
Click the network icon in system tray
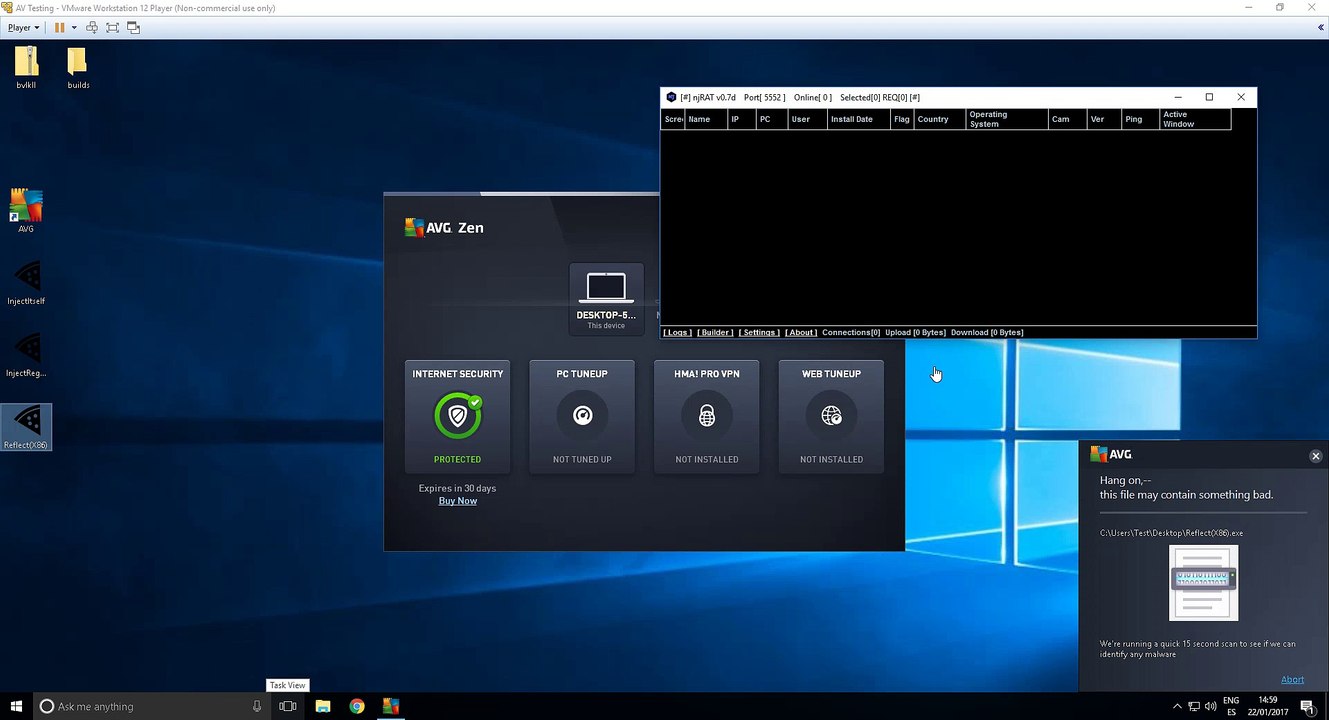(1194, 707)
